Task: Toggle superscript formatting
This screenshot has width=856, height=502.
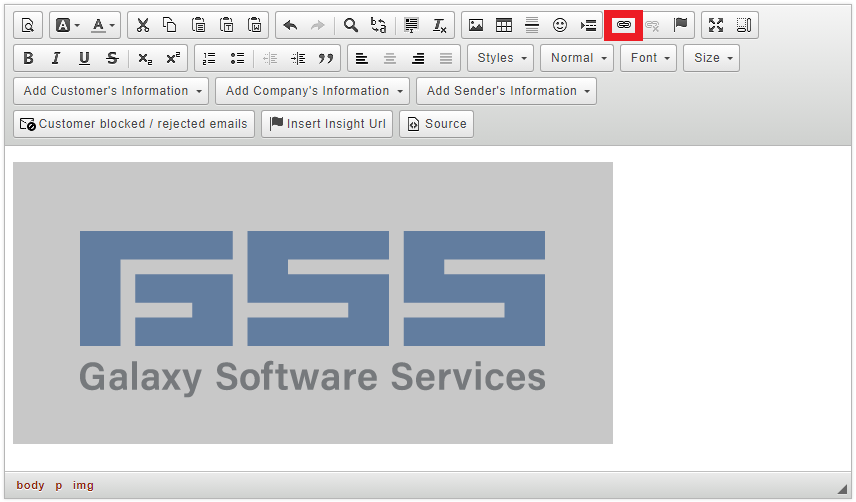Action: [173, 58]
